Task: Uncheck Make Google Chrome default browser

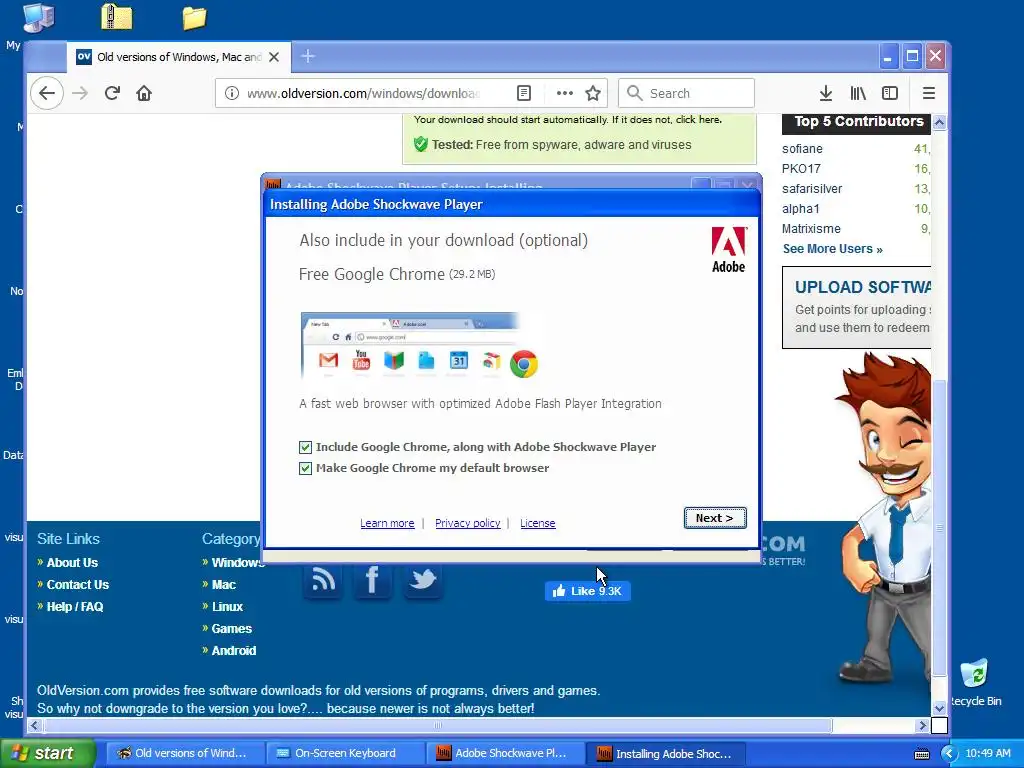Action: click(x=305, y=468)
